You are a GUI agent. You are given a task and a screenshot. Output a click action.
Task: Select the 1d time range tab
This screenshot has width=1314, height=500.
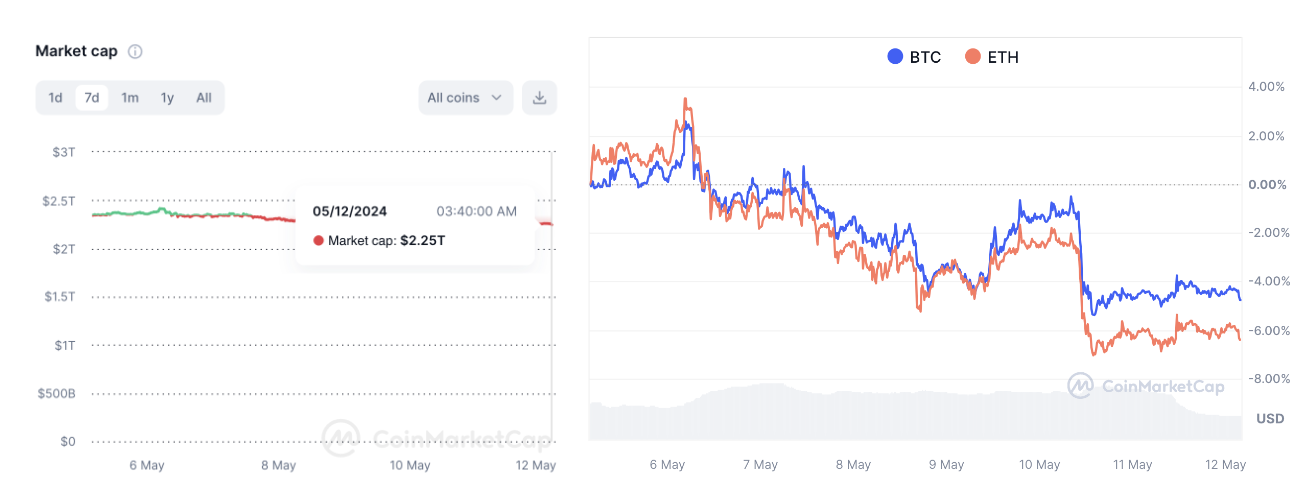click(x=56, y=98)
